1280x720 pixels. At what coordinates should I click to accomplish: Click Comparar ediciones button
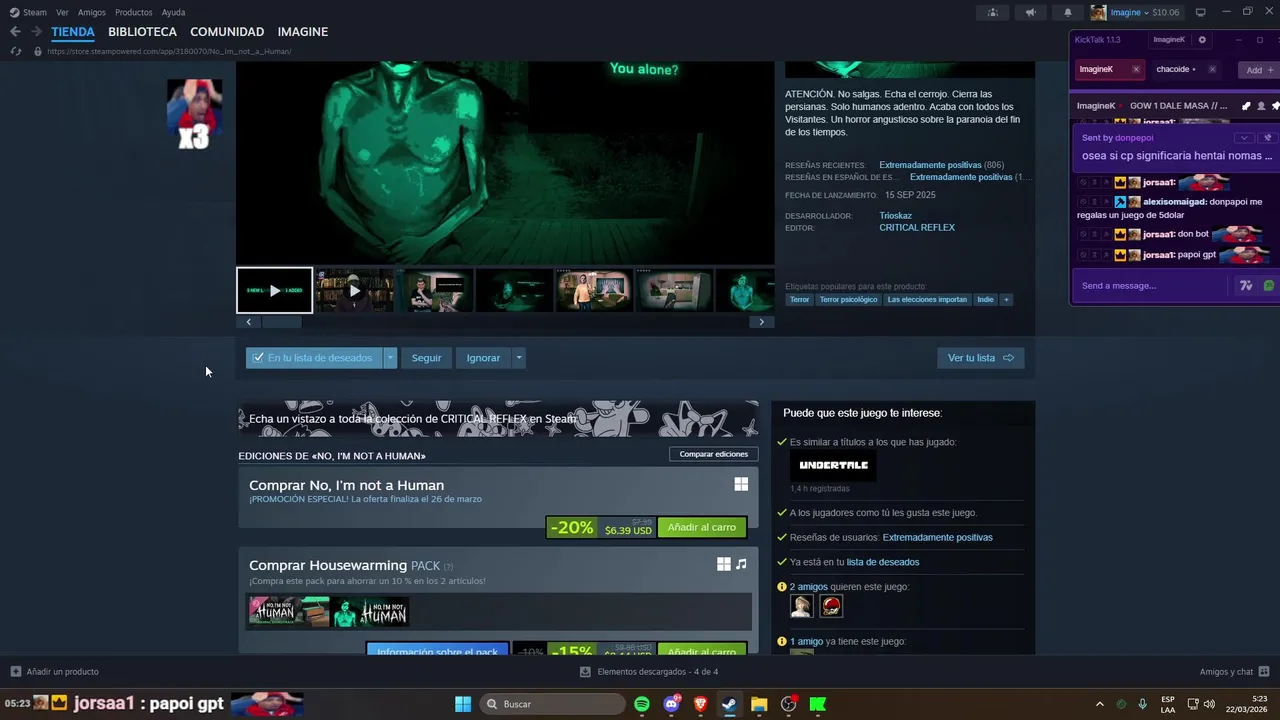coord(714,454)
